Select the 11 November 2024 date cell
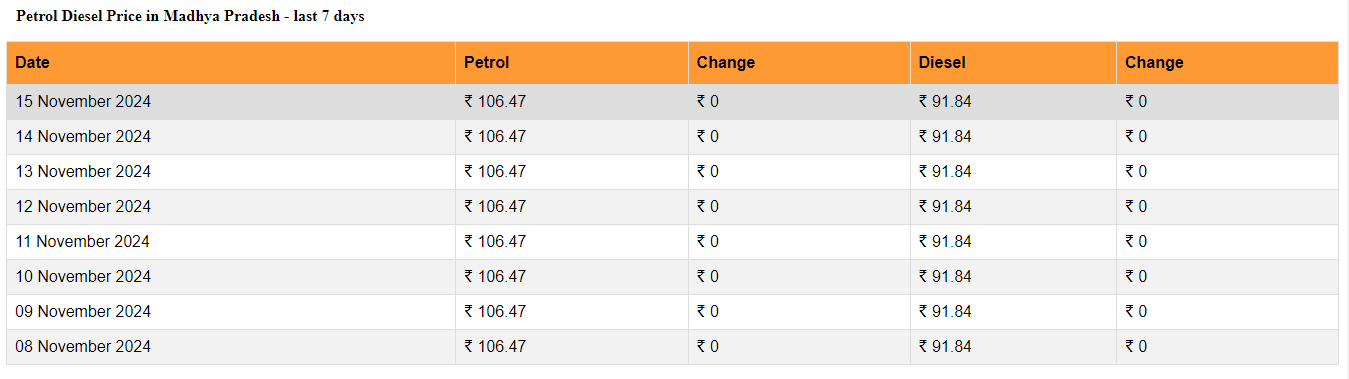Image resolution: width=1349 pixels, height=379 pixels. (x=231, y=242)
